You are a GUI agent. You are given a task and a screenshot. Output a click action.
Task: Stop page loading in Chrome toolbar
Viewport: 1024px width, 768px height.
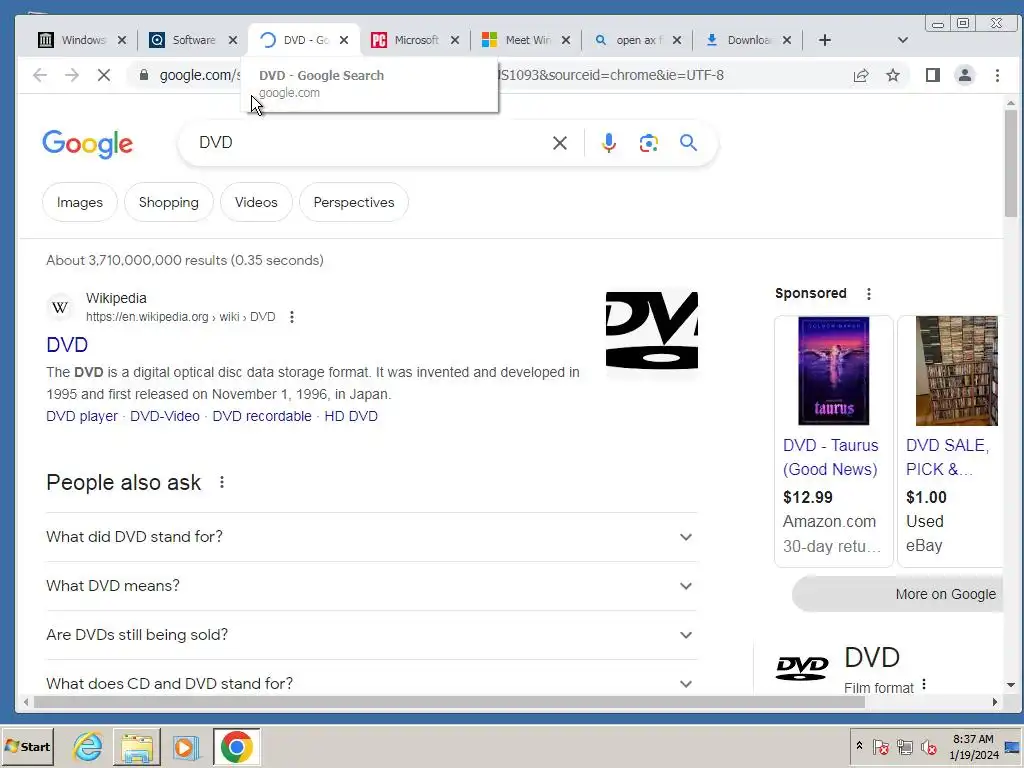coord(104,75)
